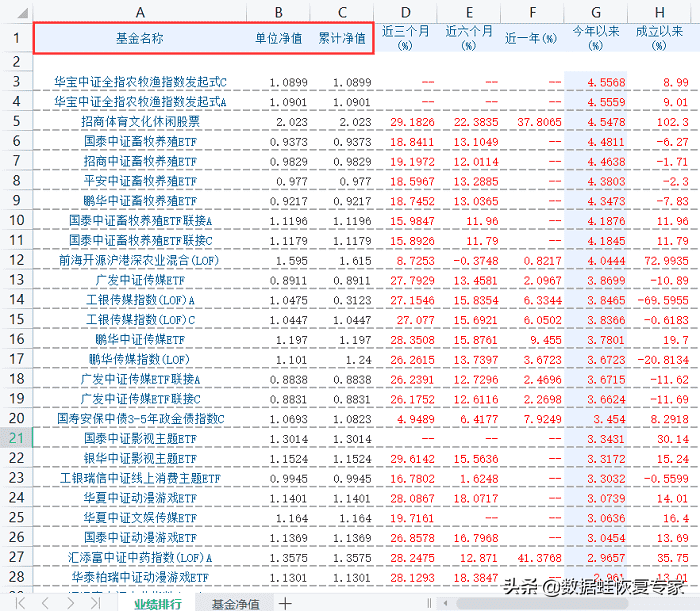
Task: Select cell 国泰中证影视主题ETF
Action: click(140, 438)
